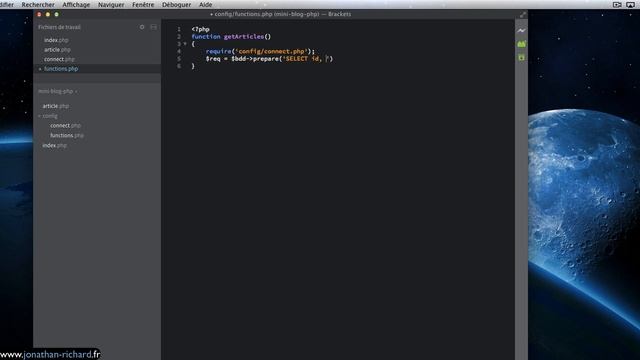Click the AirPlay icon in menu bar

click(630, 4)
